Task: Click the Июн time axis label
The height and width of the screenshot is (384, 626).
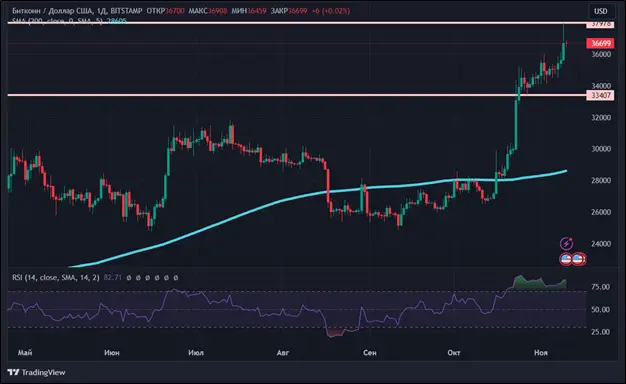Action: (x=111, y=352)
